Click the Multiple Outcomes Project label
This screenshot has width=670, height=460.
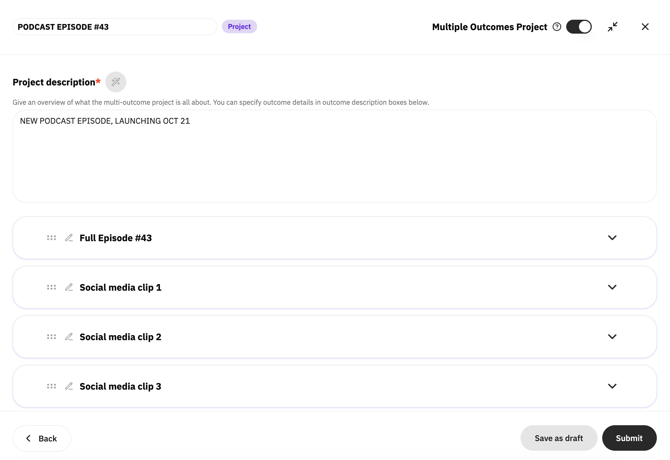pos(490,27)
